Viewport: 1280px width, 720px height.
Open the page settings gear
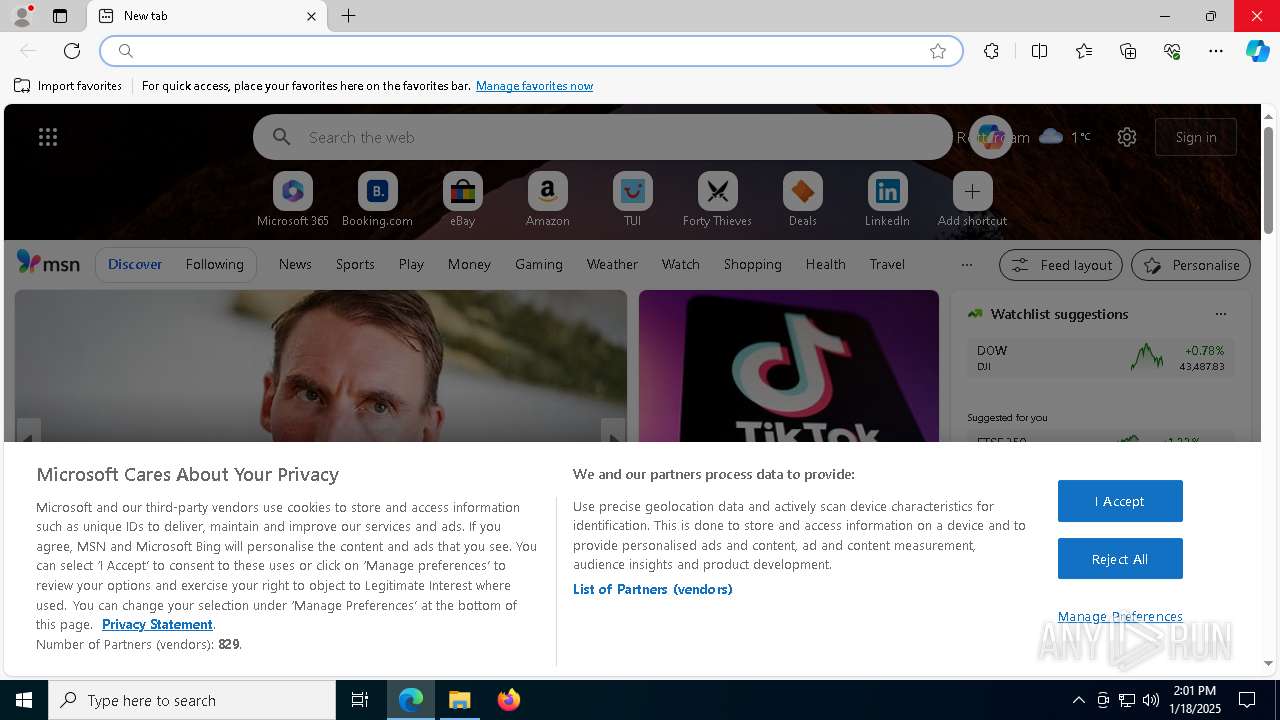pyautogui.click(x=1127, y=137)
